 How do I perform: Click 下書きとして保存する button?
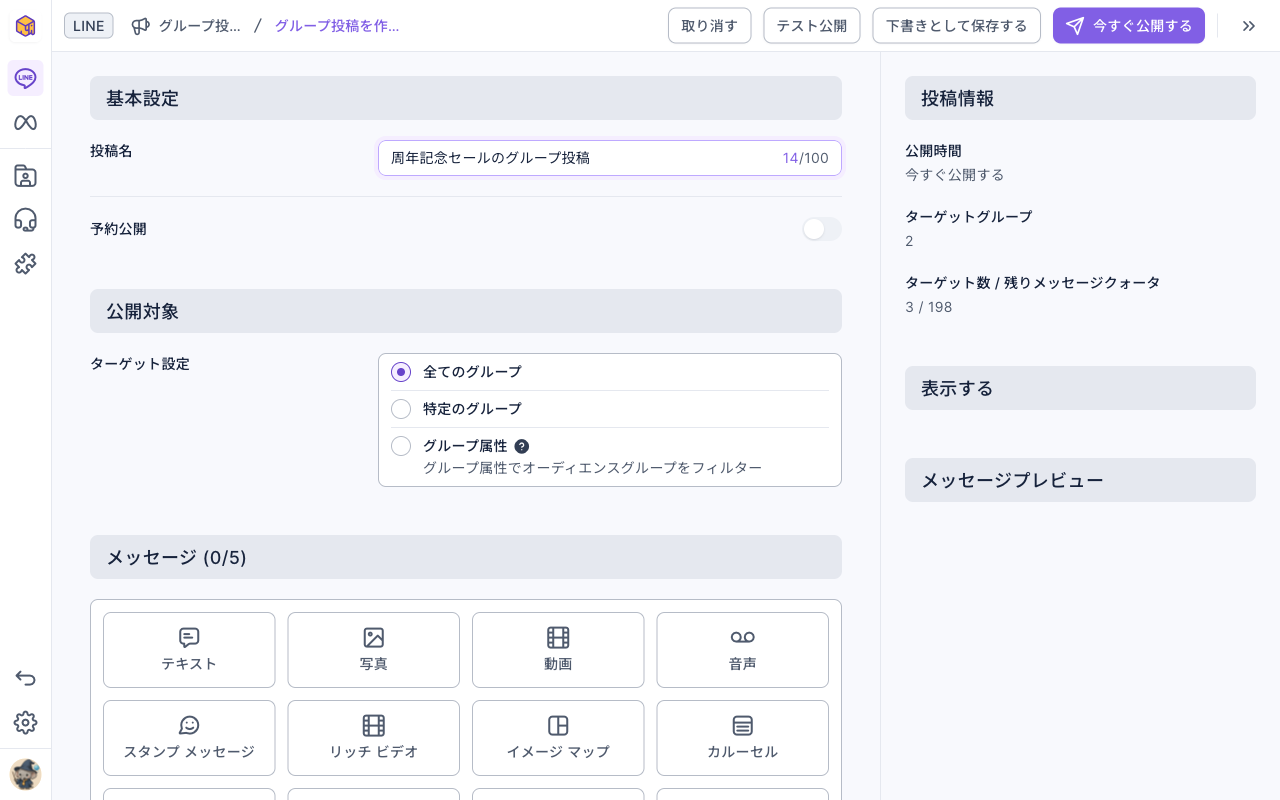(956, 26)
